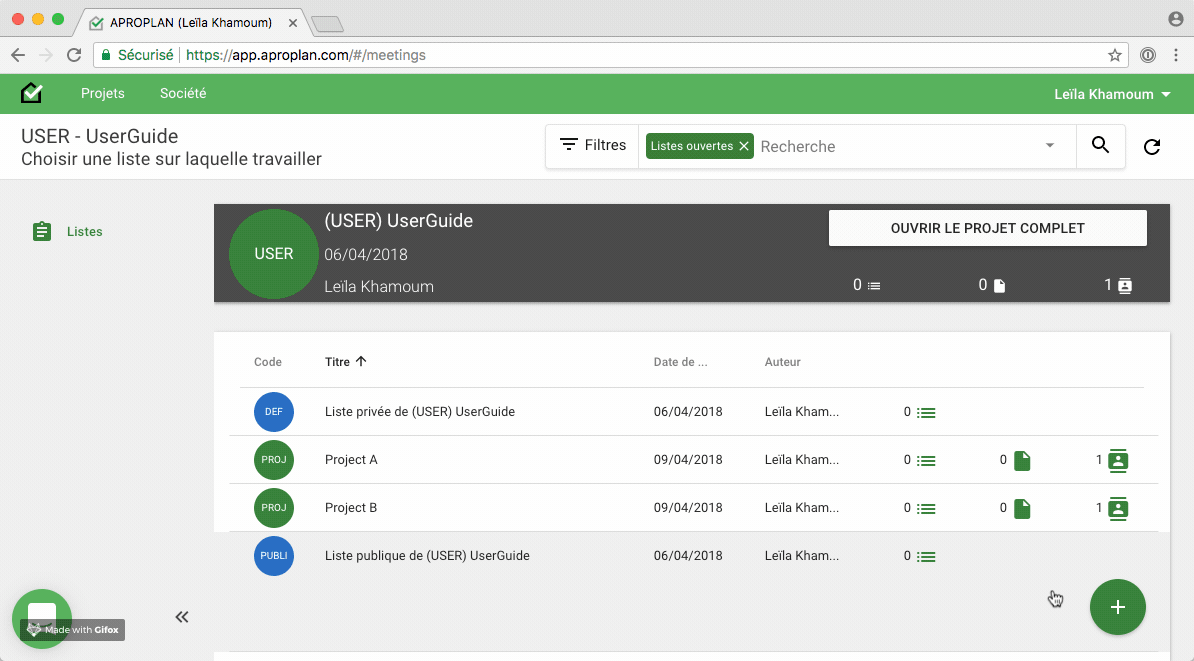Screen dimensions: 1194x661
Task: Sort by the Titre column header
Action: pyautogui.click(x=337, y=362)
